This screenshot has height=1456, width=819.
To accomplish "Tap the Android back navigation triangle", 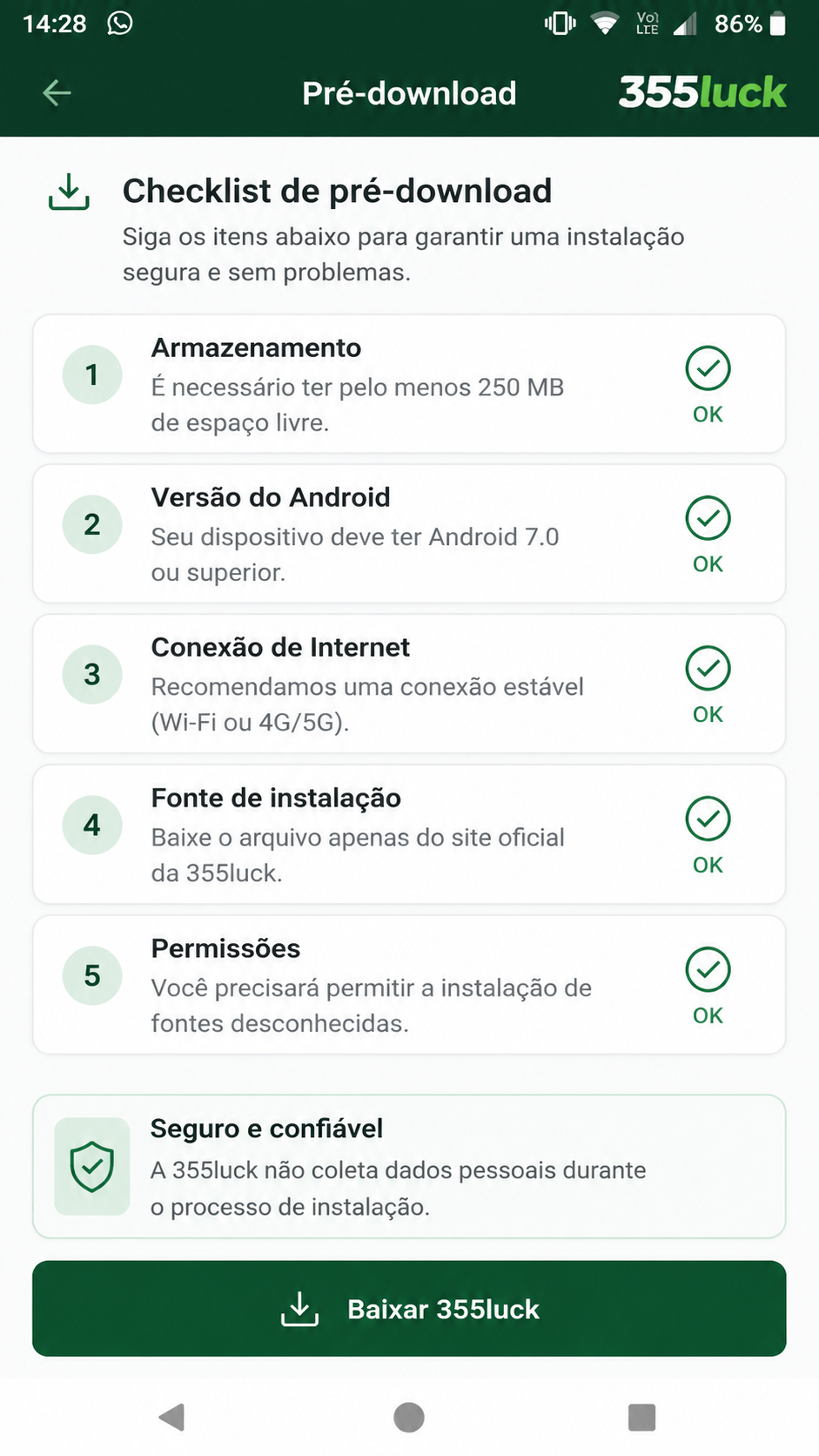I will tap(171, 1417).
